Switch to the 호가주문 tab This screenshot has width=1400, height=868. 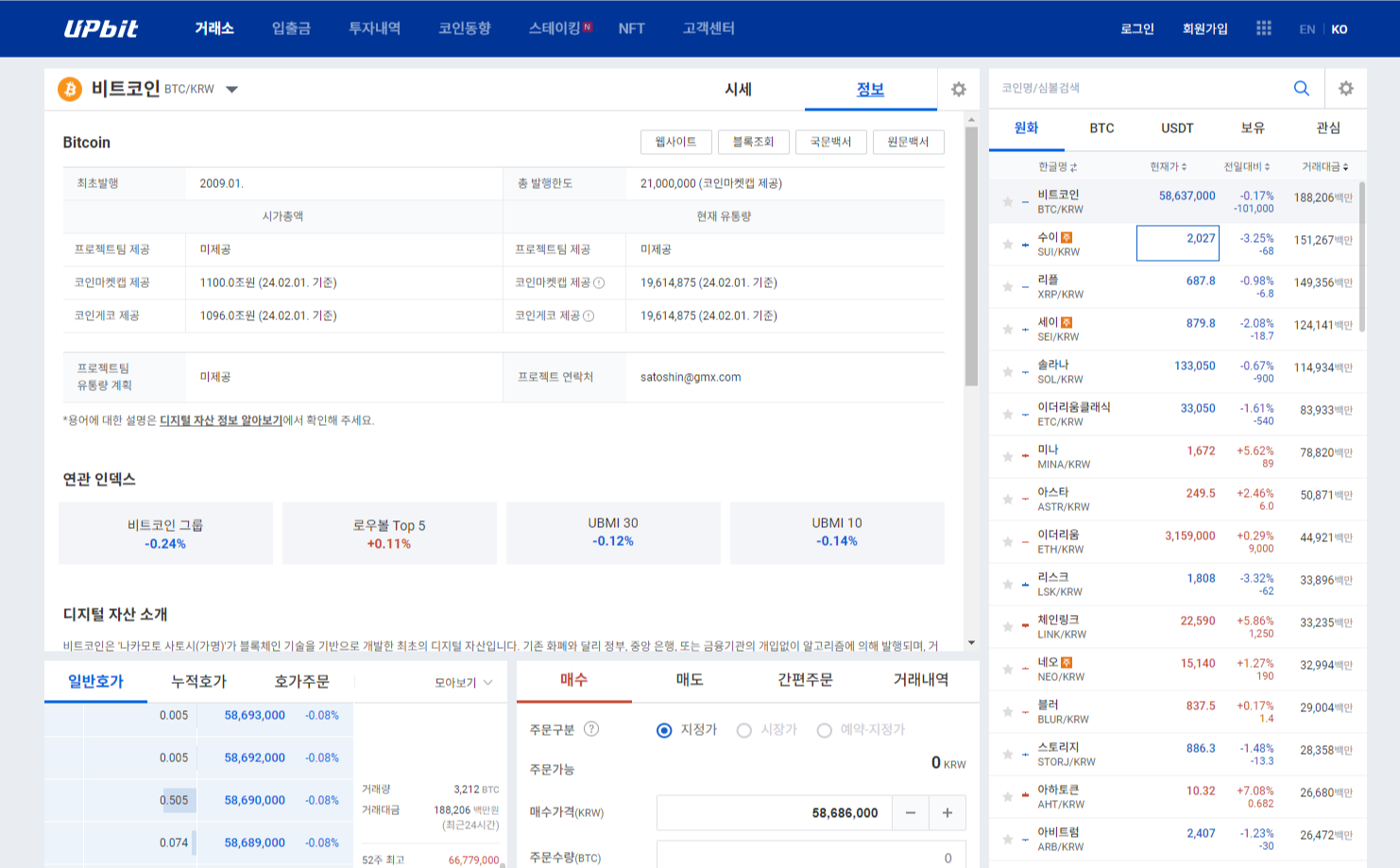pyautogui.click(x=302, y=681)
